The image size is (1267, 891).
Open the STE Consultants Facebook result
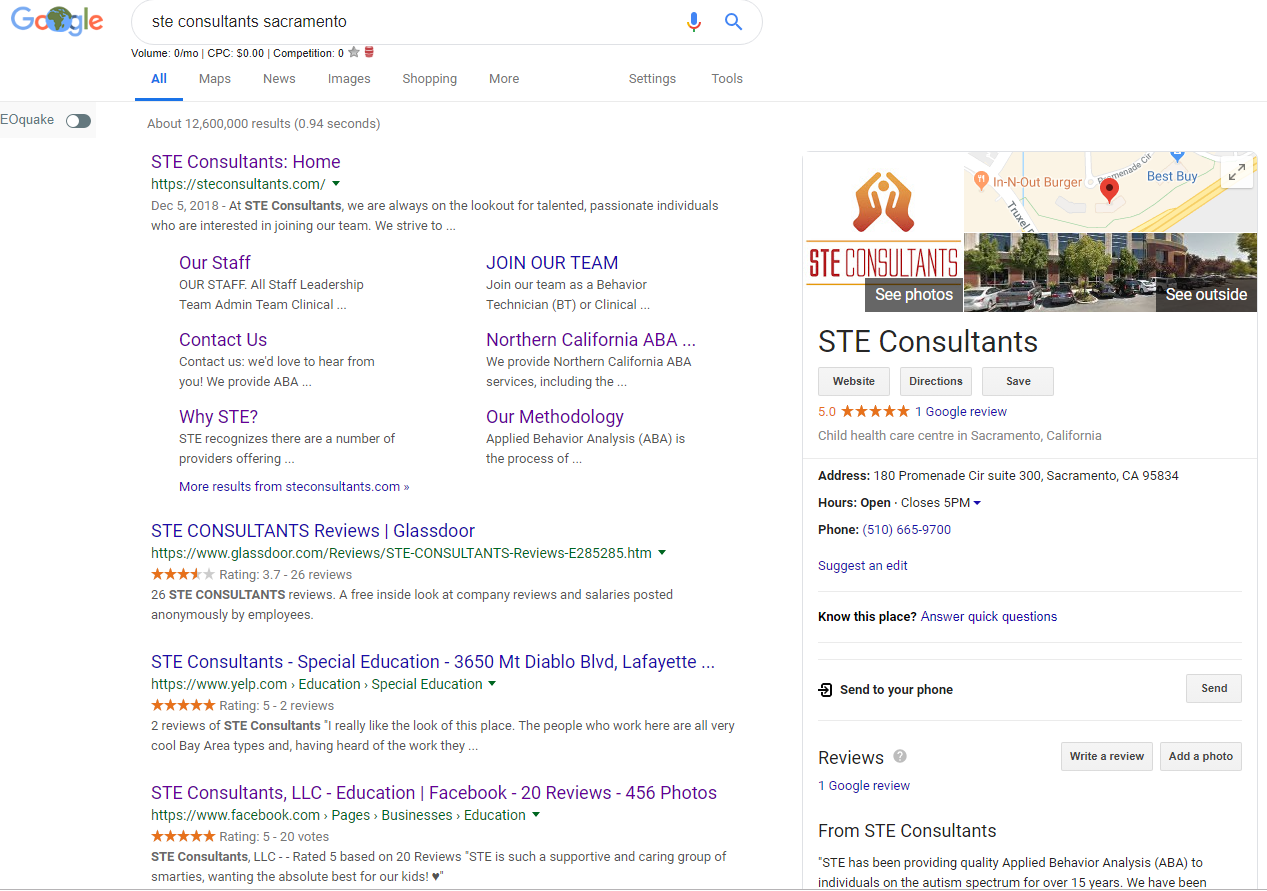pyautogui.click(x=434, y=793)
